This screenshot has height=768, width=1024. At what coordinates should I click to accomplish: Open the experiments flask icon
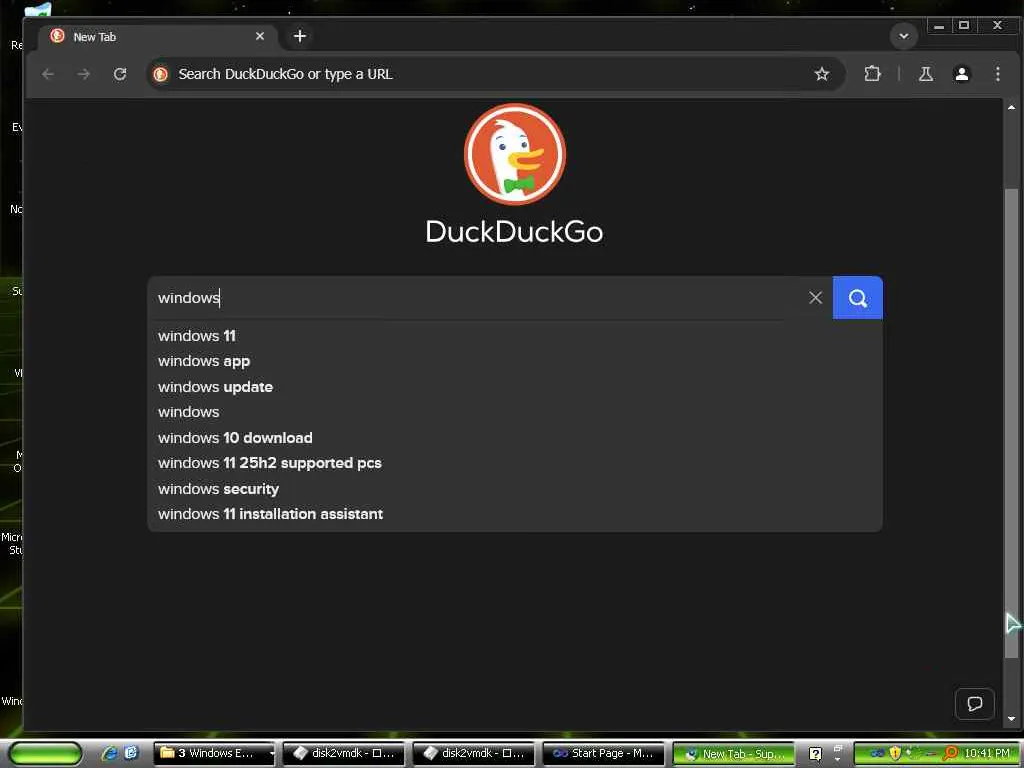(925, 74)
